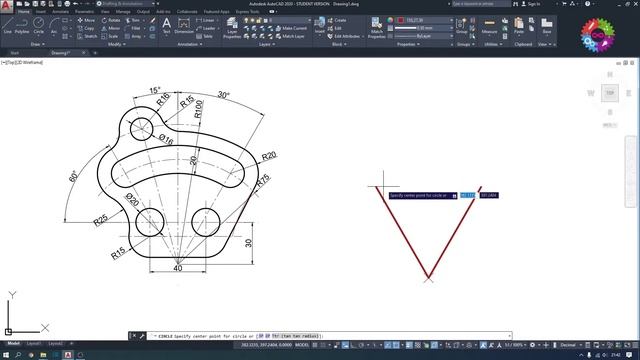Activate the Stretch command
Image resolution: width=640 pixels, height=360 pixels.
pos(87,36)
